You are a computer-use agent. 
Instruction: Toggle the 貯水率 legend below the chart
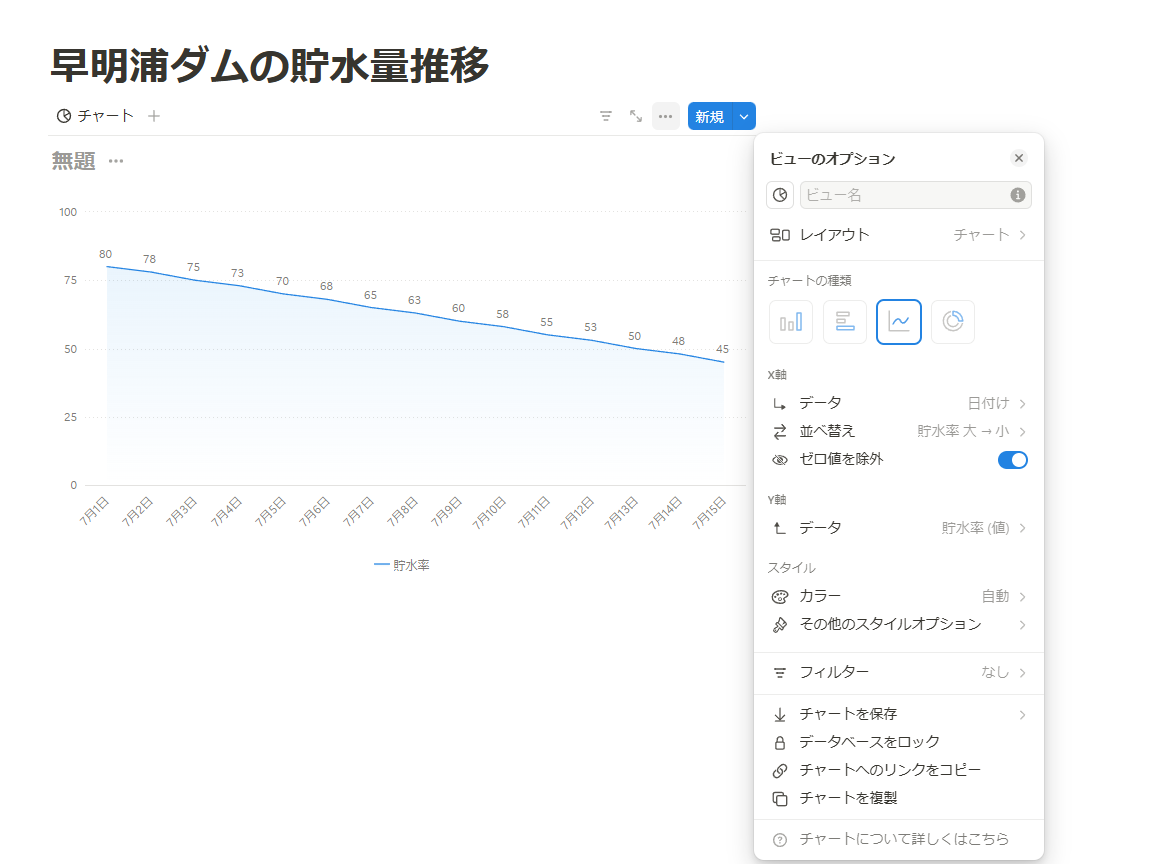(404, 564)
